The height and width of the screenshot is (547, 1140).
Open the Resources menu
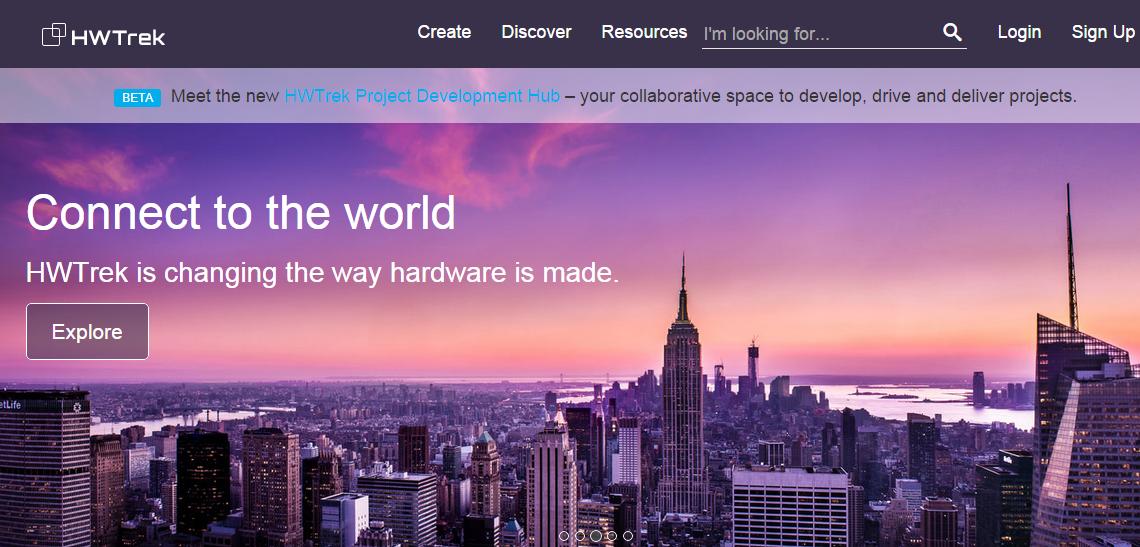coord(644,32)
